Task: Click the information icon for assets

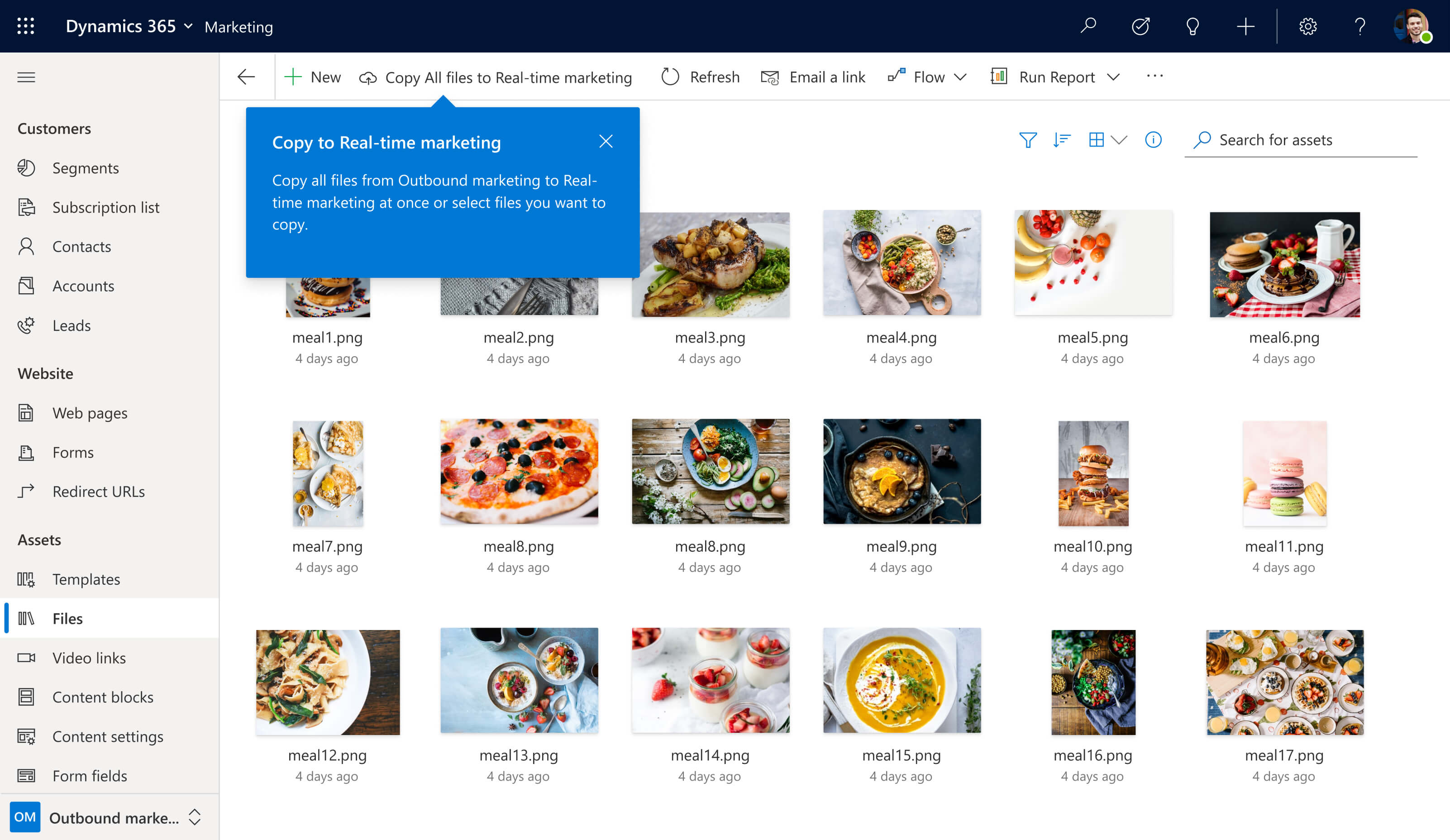Action: pyautogui.click(x=1153, y=140)
